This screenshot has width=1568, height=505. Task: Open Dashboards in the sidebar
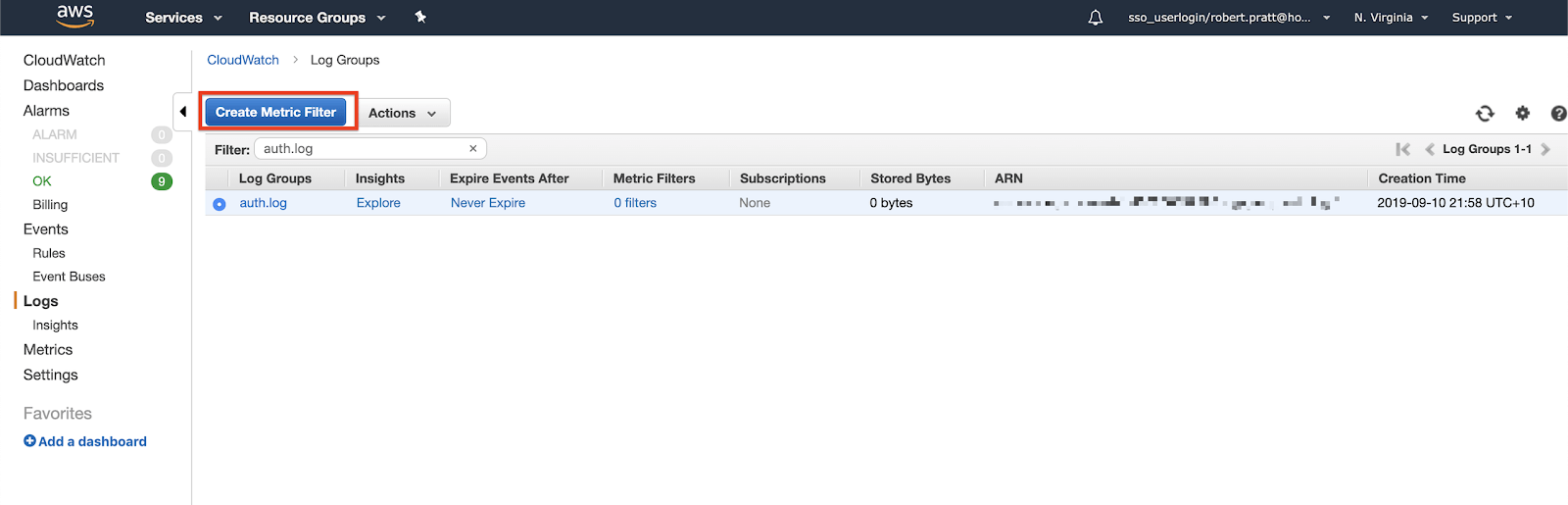click(x=64, y=85)
